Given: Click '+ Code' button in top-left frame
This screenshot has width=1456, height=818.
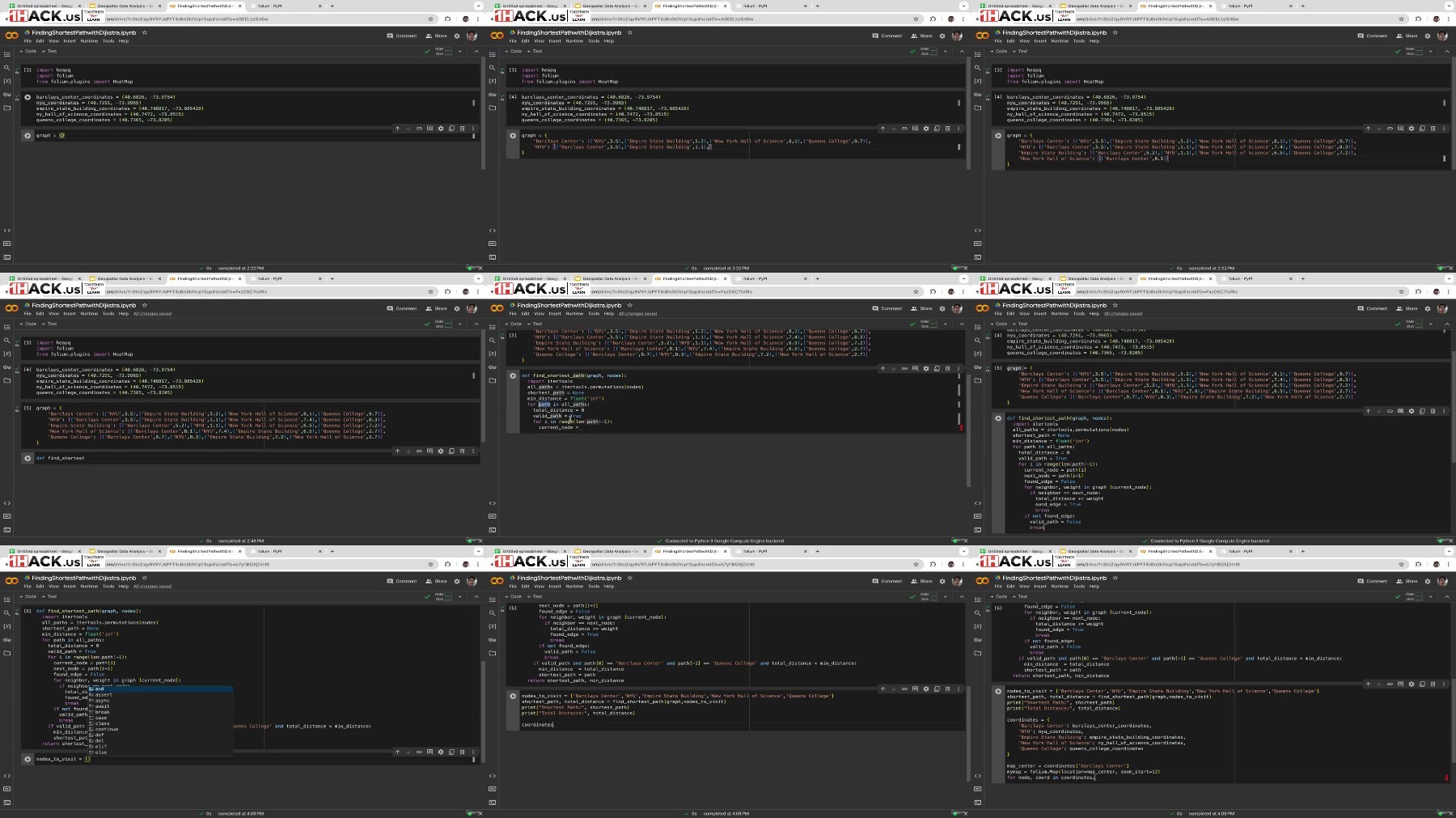Looking at the screenshot, I should [x=29, y=51].
